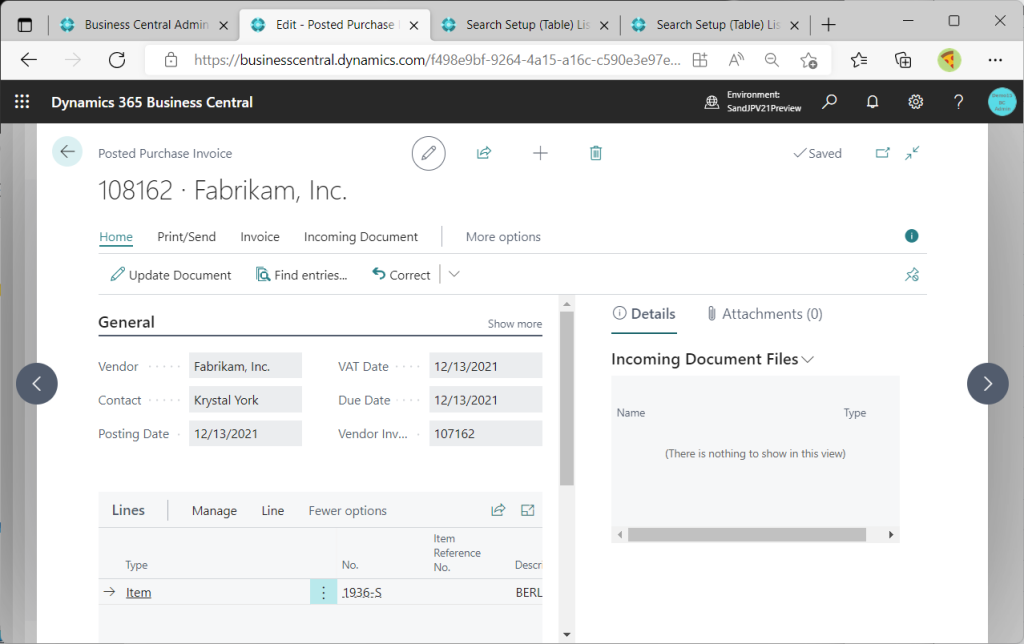Click Find entries action
Image resolution: width=1024 pixels, height=644 pixels.
point(301,275)
